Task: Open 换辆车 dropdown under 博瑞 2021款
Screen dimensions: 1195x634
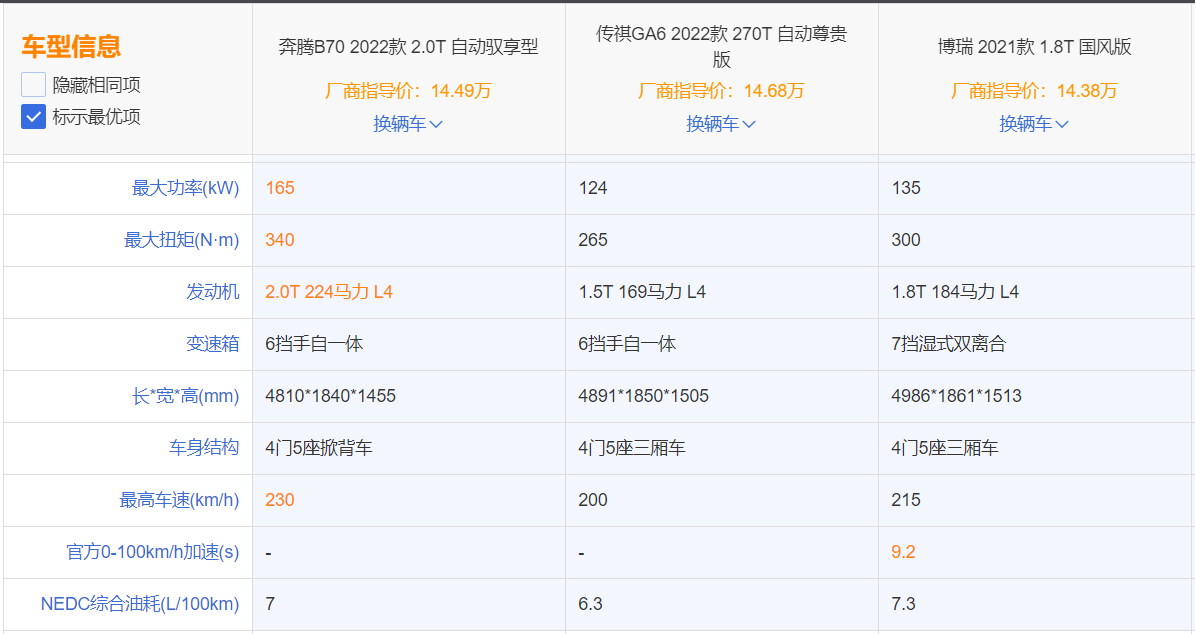Action: 1034,123
